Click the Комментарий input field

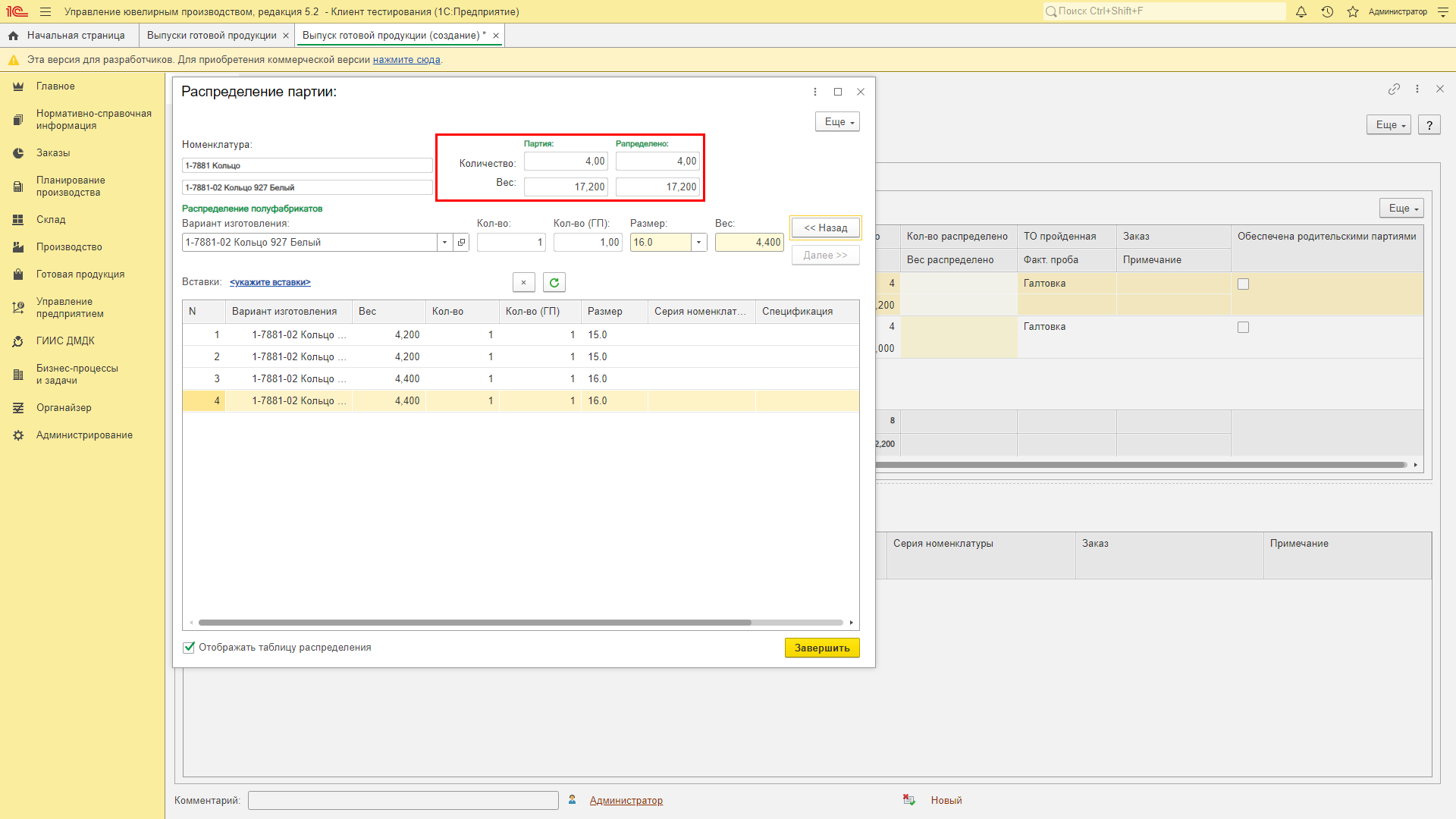tap(403, 800)
